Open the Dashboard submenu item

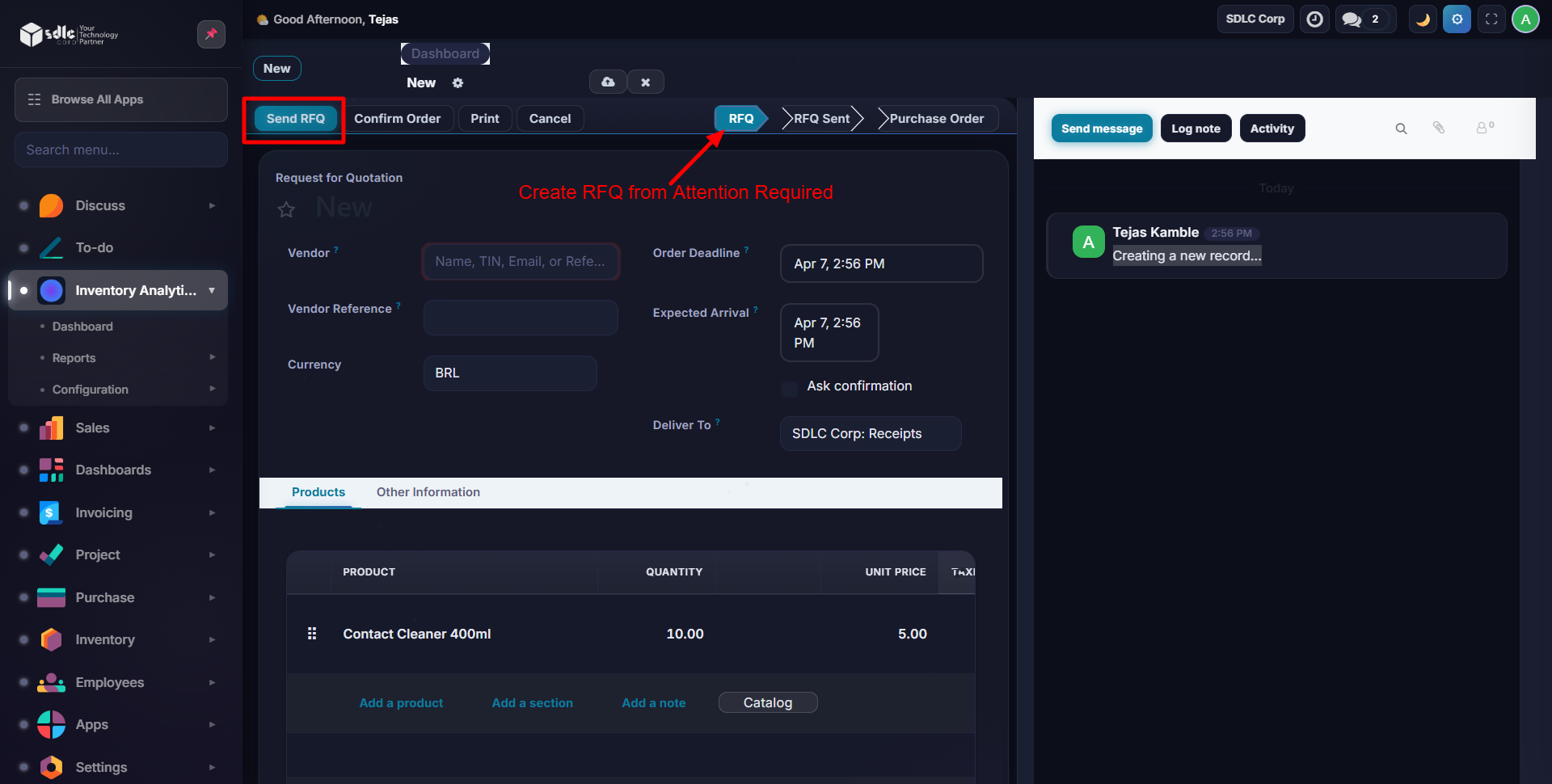[x=82, y=327]
